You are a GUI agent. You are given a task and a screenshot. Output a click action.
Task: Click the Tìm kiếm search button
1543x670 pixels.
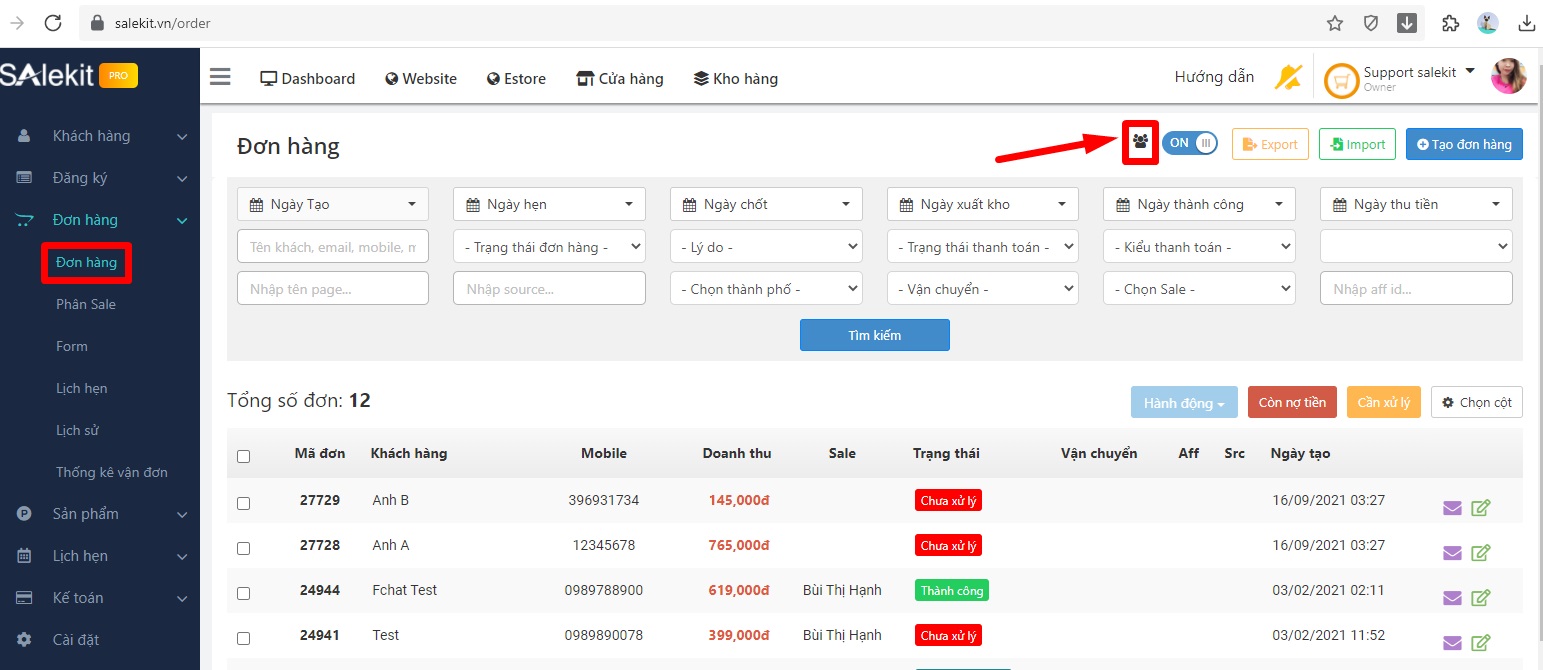click(874, 335)
